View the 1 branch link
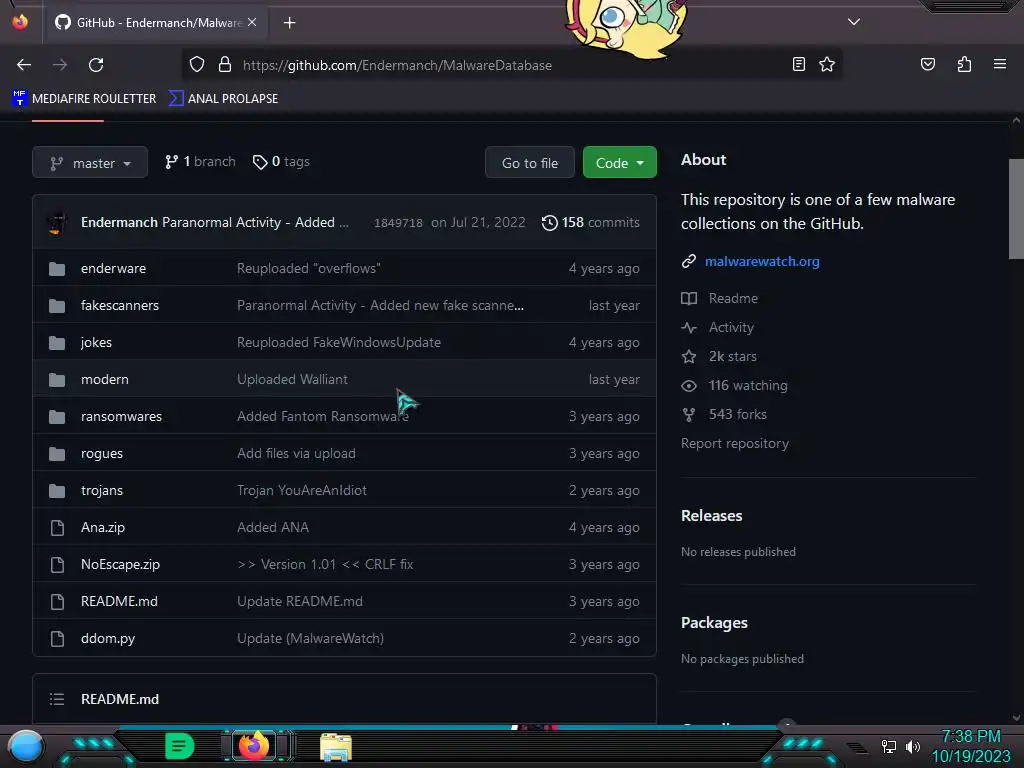The image size is (1024, 768). click(200, 162)
